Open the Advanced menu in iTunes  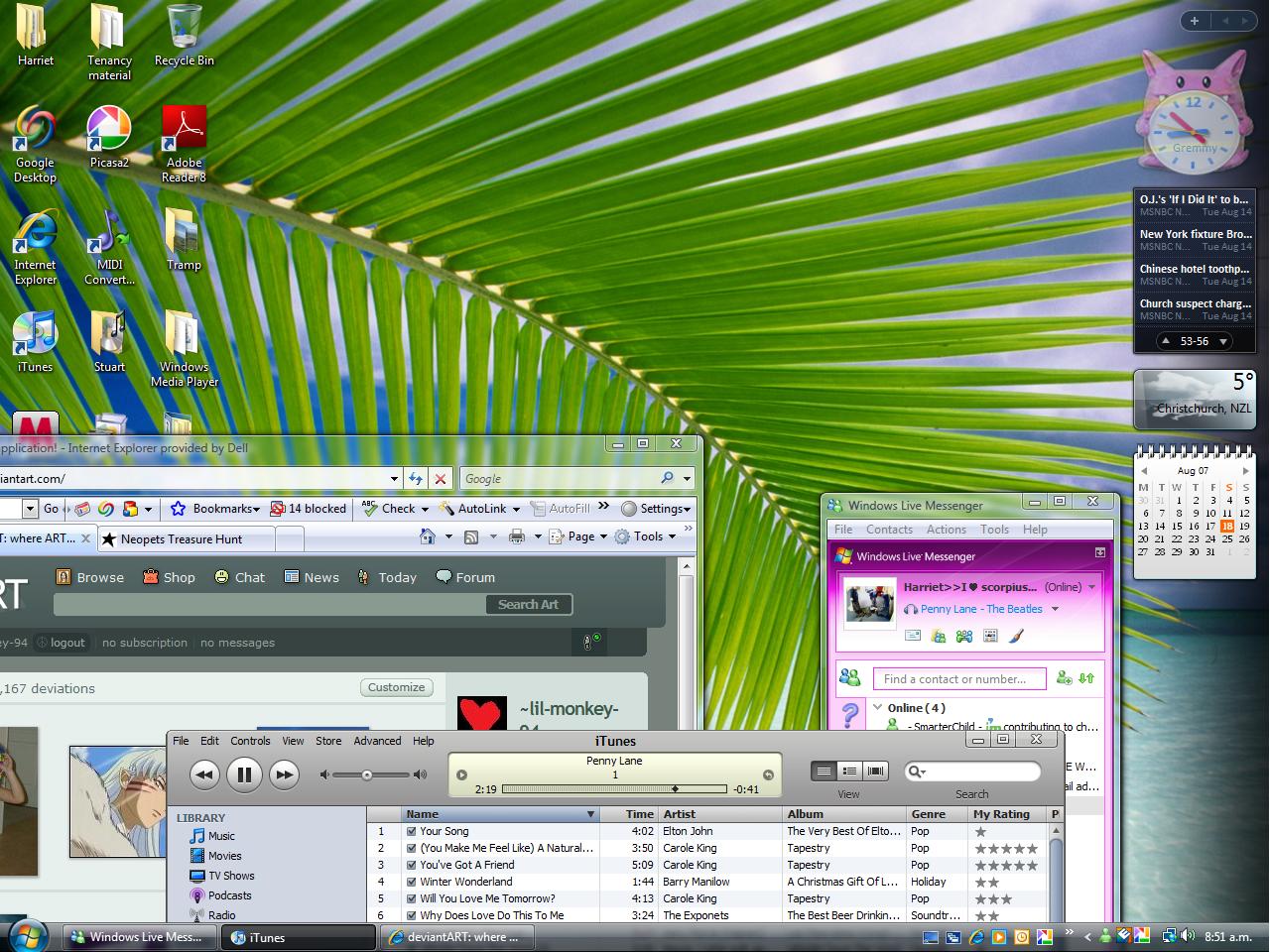click(377, 741)
